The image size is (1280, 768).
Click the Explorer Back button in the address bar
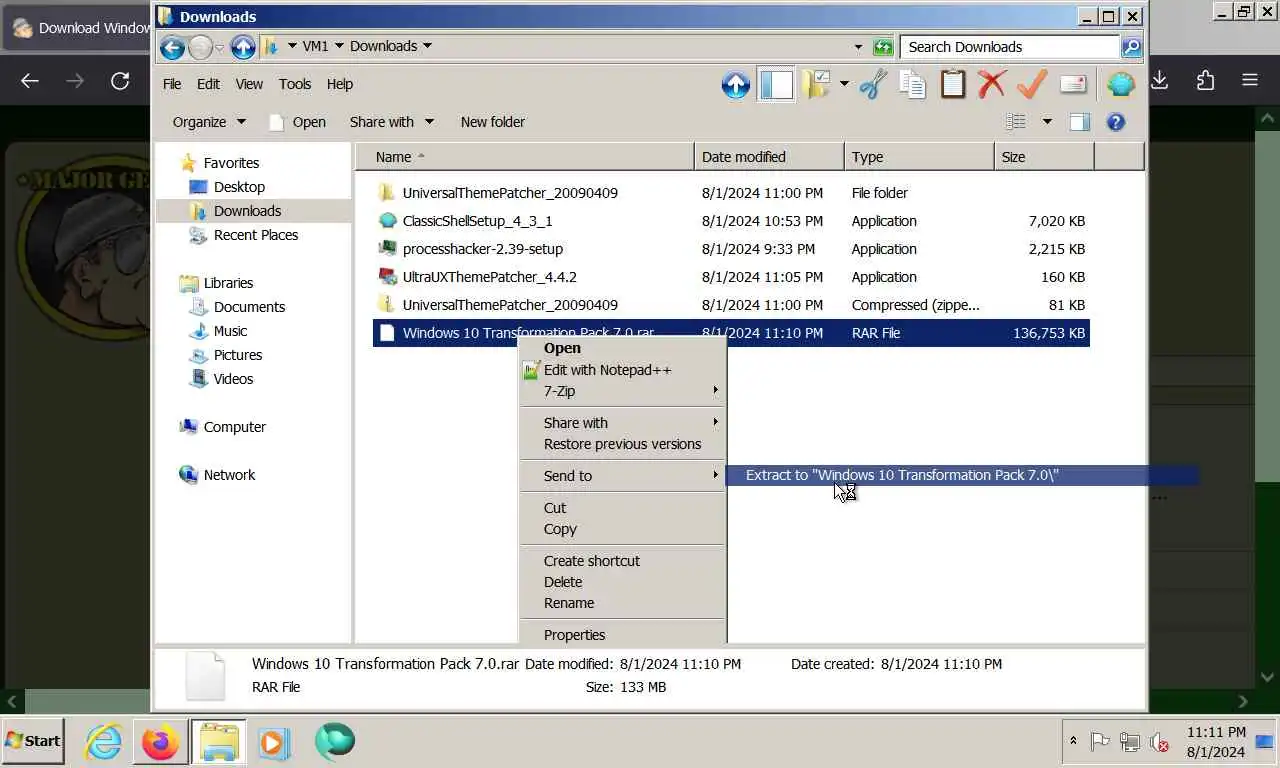pos(172,47)
